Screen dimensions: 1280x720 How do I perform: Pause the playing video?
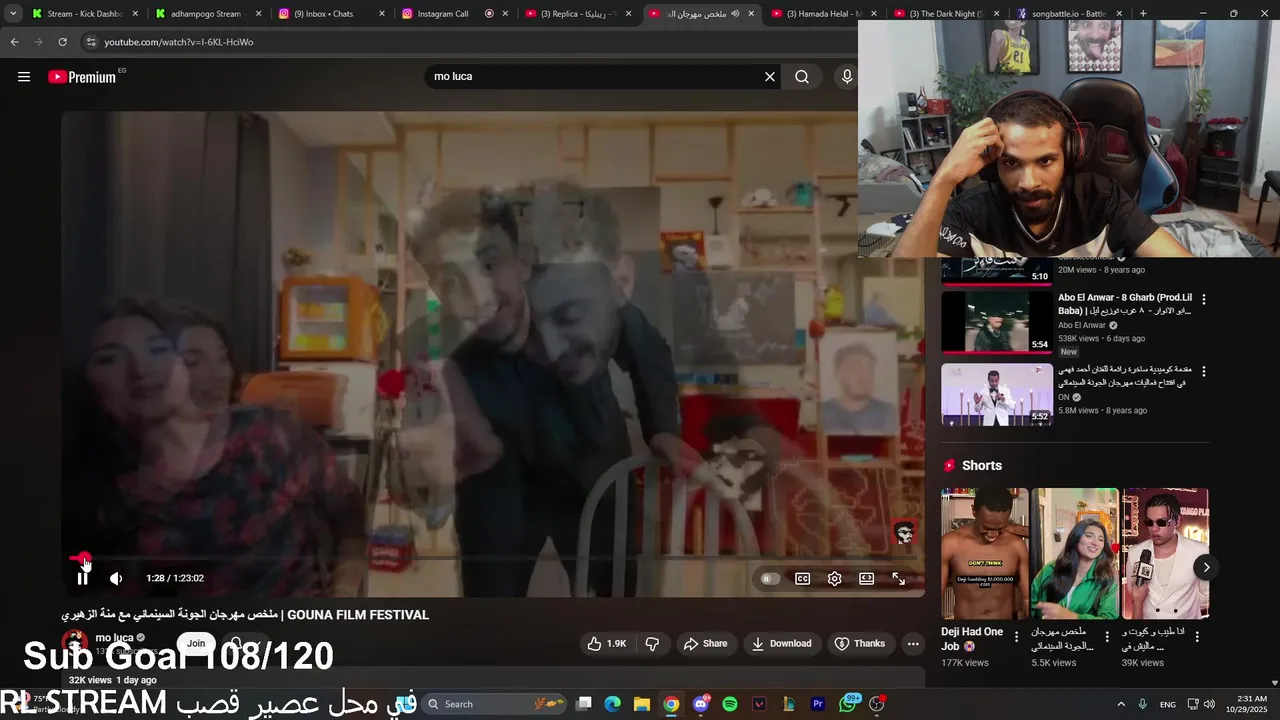pyautogui.click(x=83, y=578)
